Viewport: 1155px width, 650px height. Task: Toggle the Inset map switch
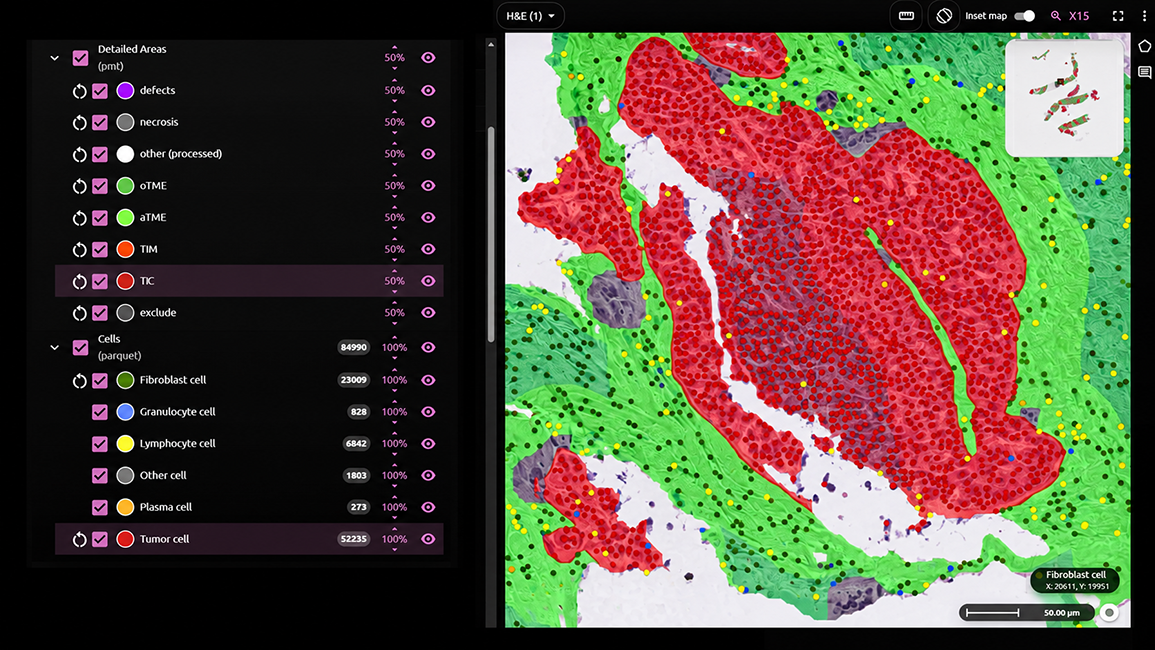pos(1025,15)
